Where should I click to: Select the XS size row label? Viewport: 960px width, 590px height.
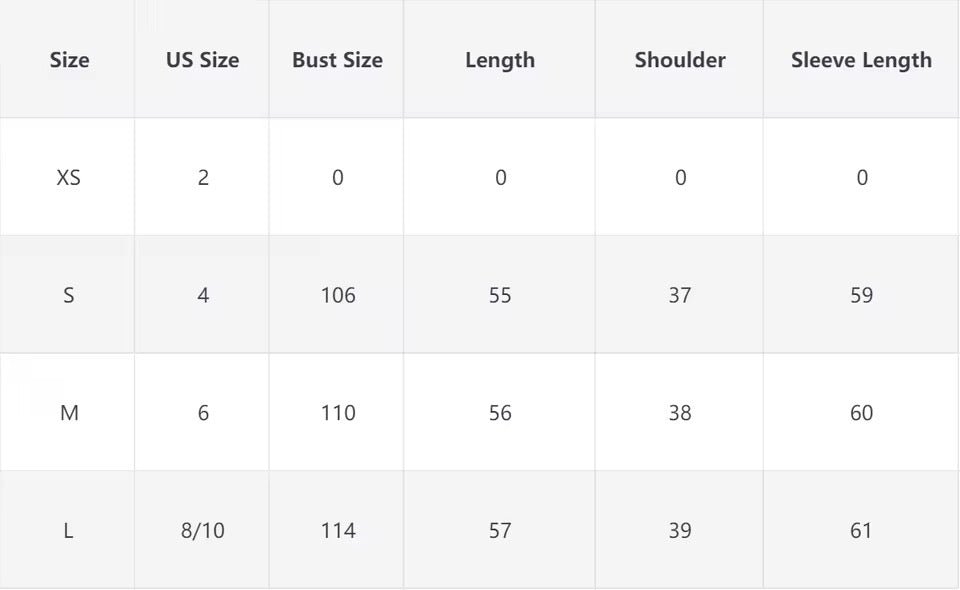[x=69, y=178]
